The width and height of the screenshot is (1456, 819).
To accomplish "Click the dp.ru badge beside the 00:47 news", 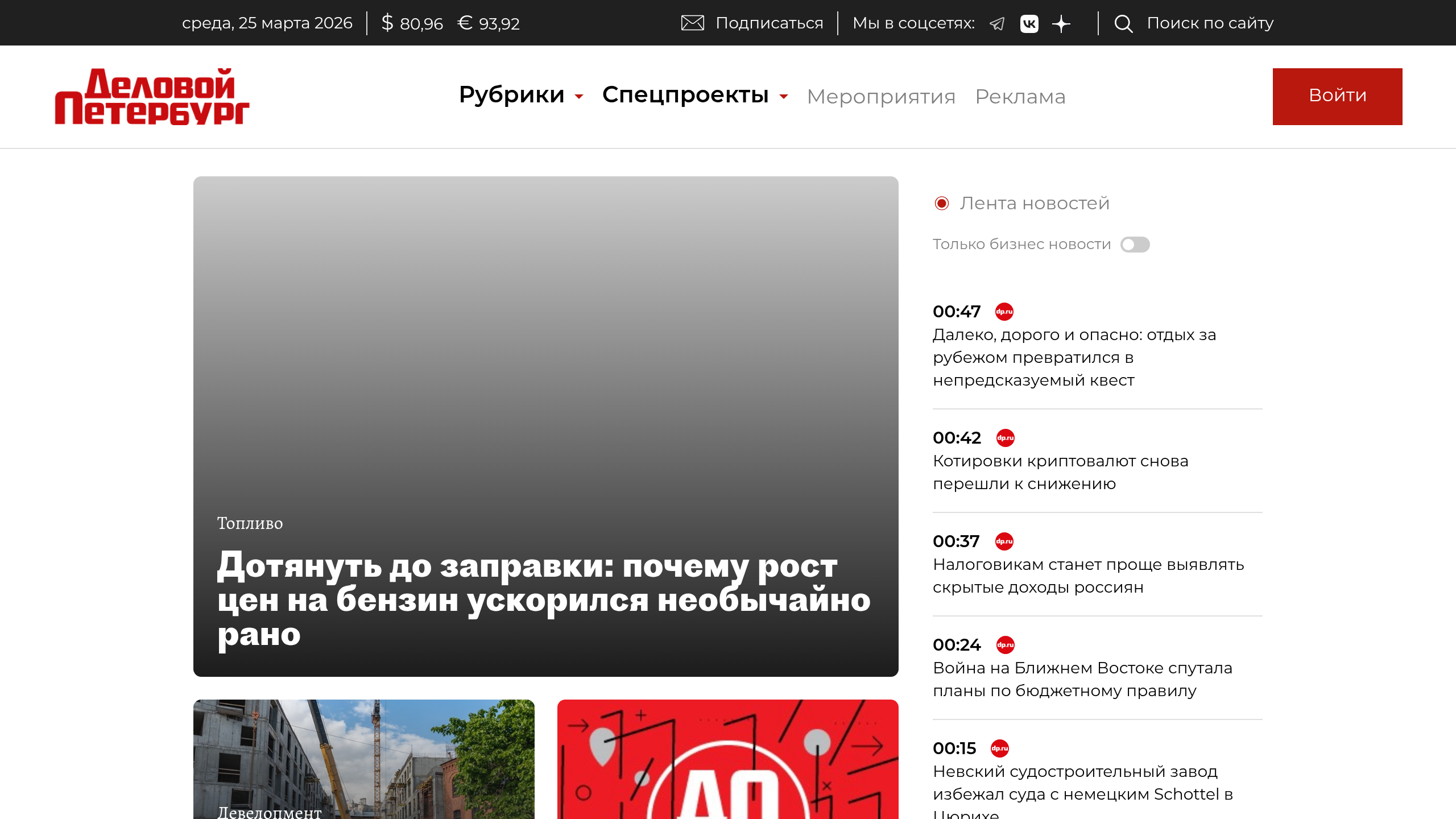I will 1004,311.
